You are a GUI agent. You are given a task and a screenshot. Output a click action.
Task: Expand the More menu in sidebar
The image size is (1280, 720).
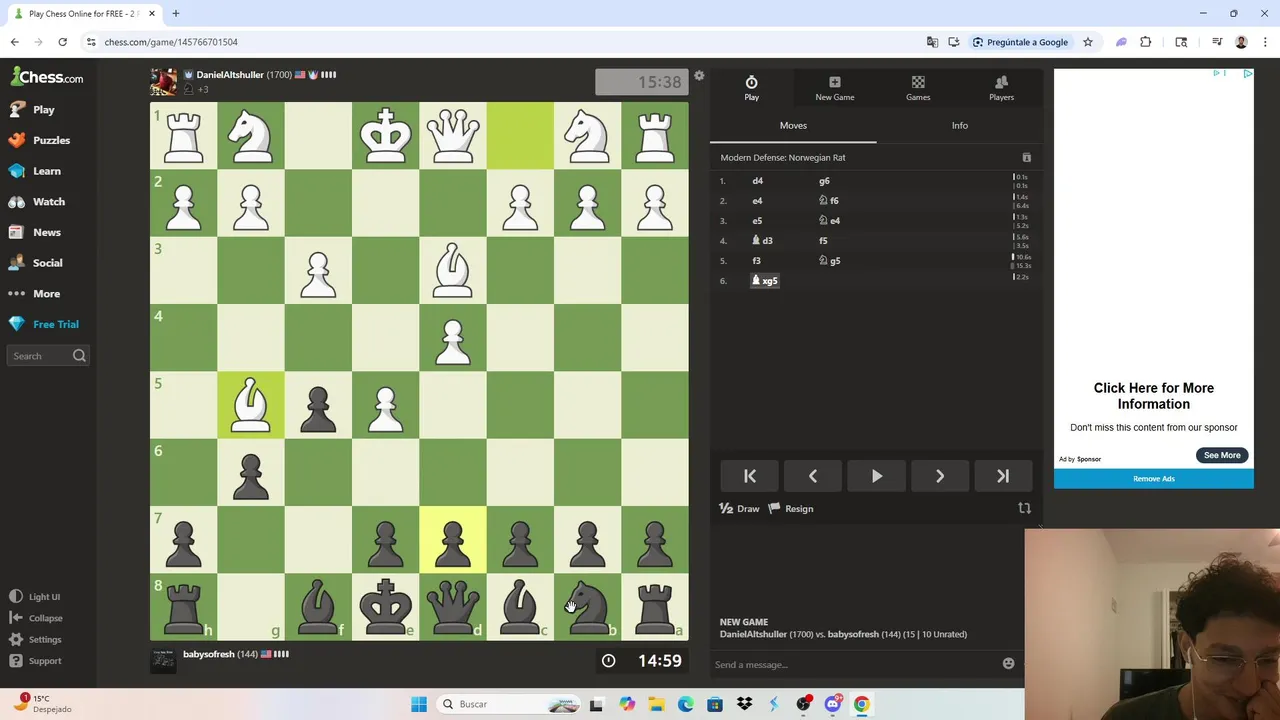44,293
